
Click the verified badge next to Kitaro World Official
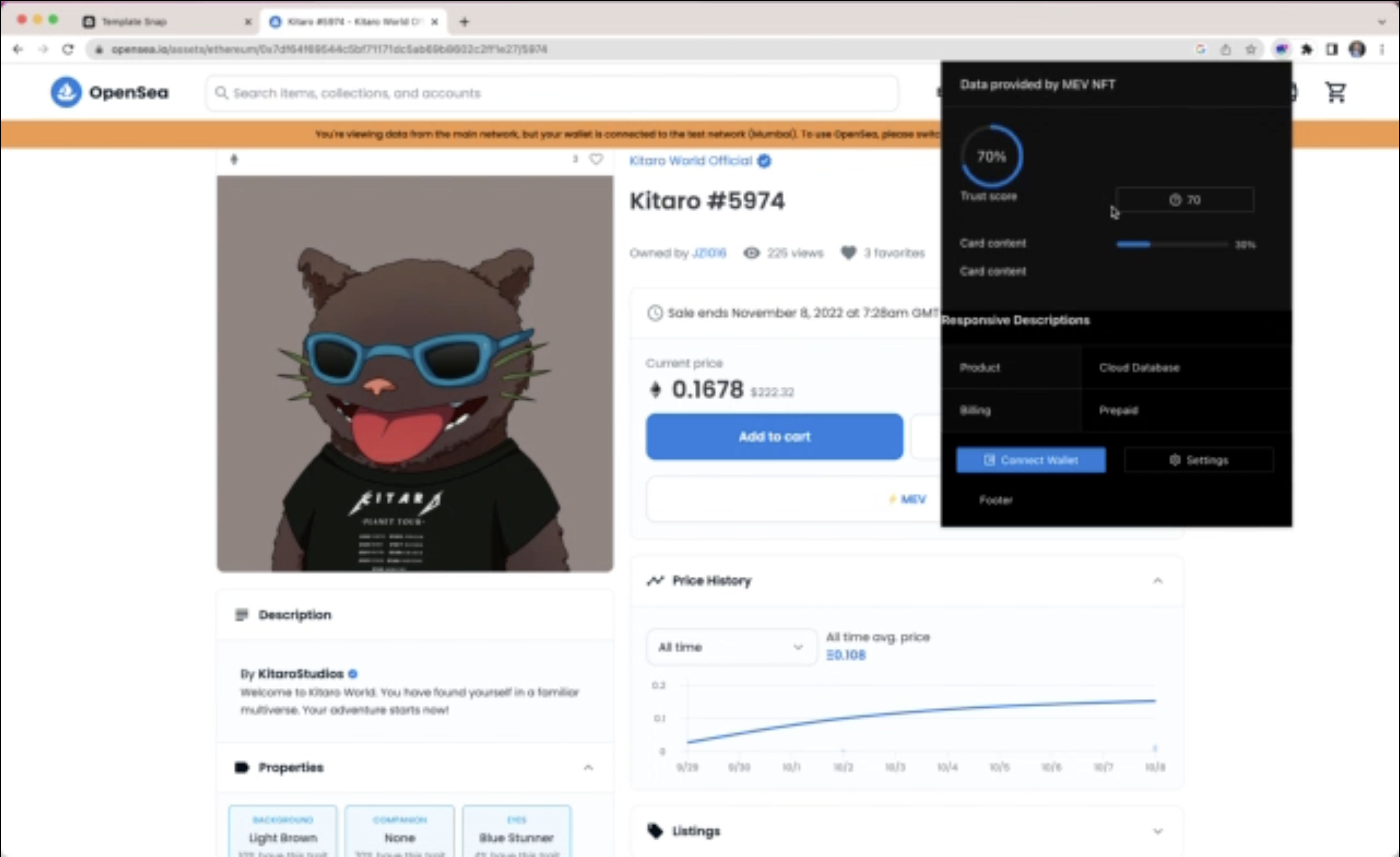pyautogui.click(x=764, y=161)
